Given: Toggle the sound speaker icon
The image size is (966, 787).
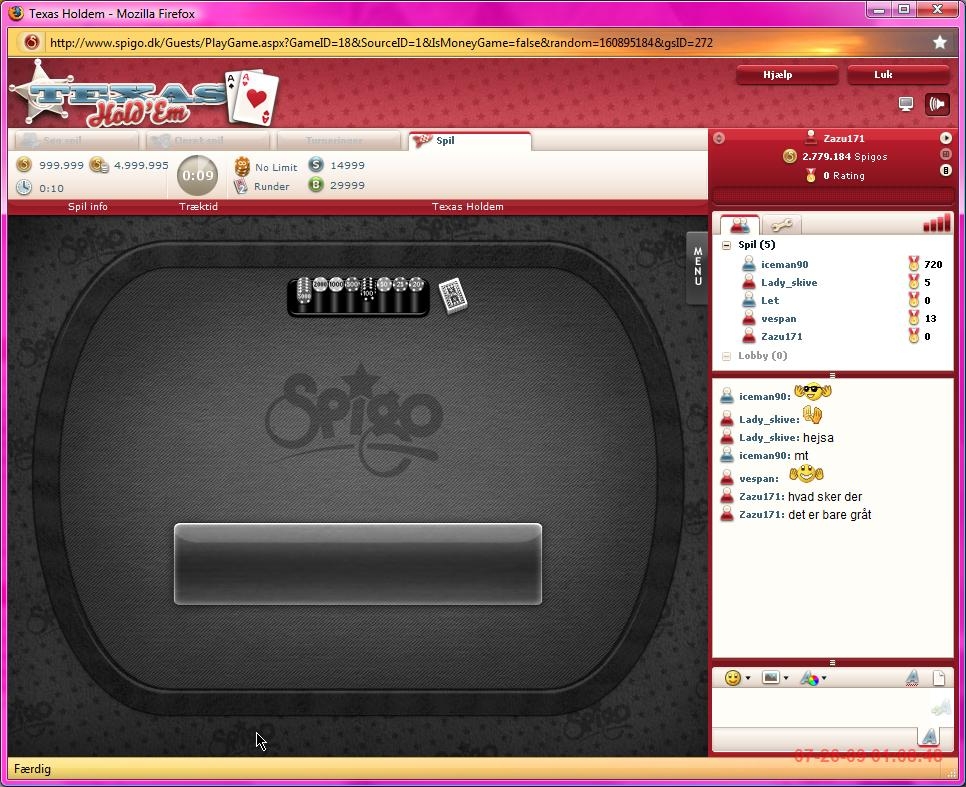Looking at the screenshot, I should pos(937,104).
